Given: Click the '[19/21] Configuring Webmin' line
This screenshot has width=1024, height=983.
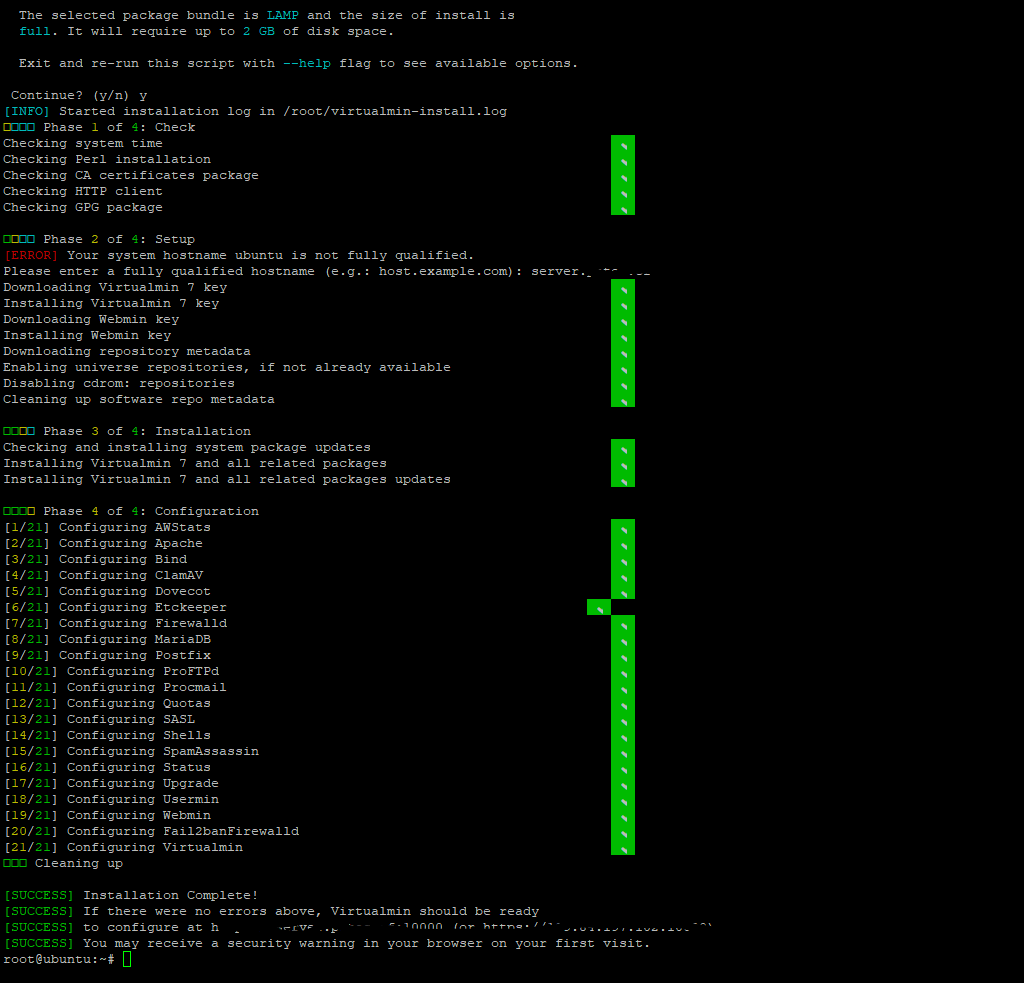Looking at the screenshot, I should (x=107, y=815).
